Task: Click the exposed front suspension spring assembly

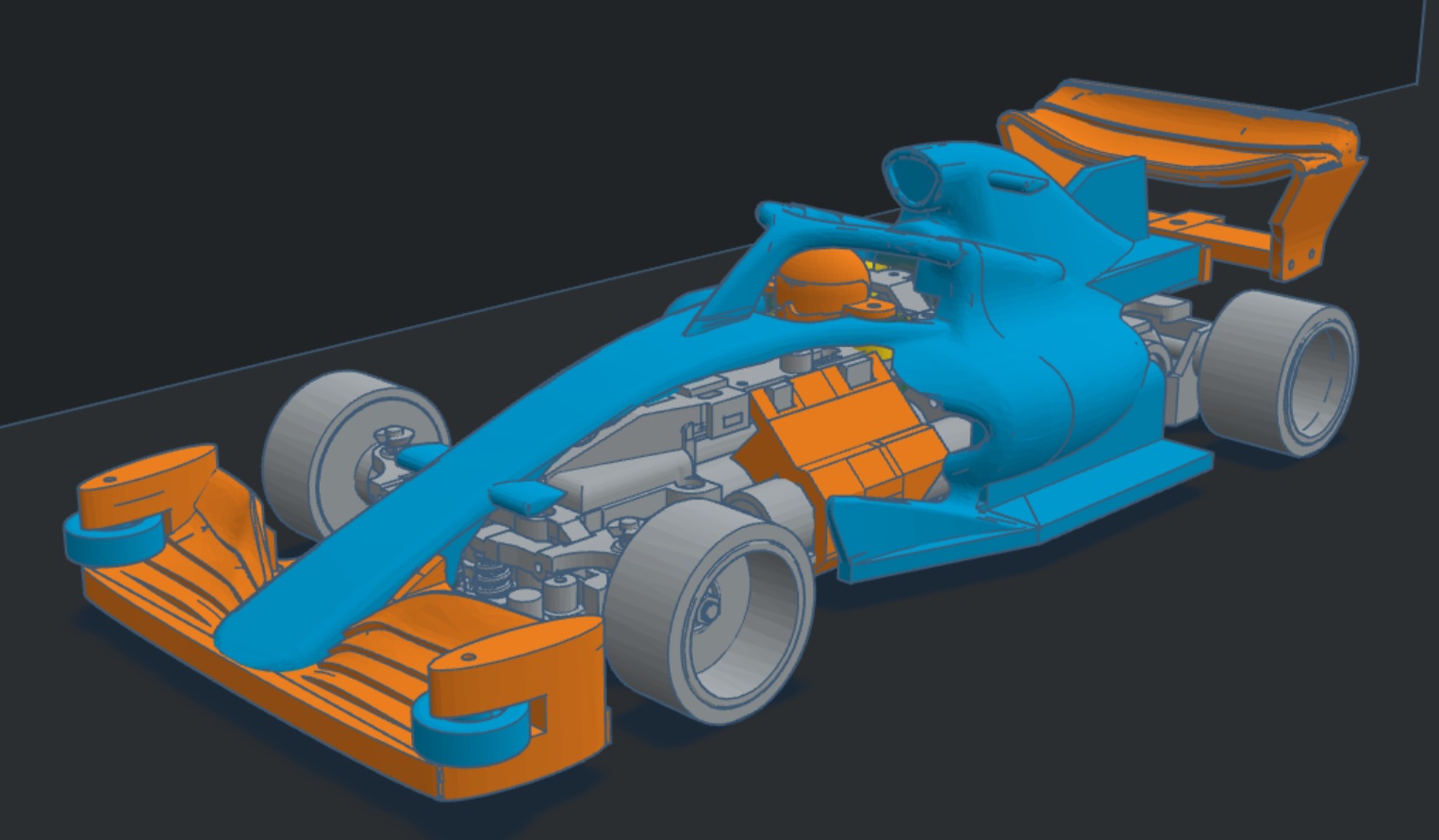Action: click(x=490, y=575)
